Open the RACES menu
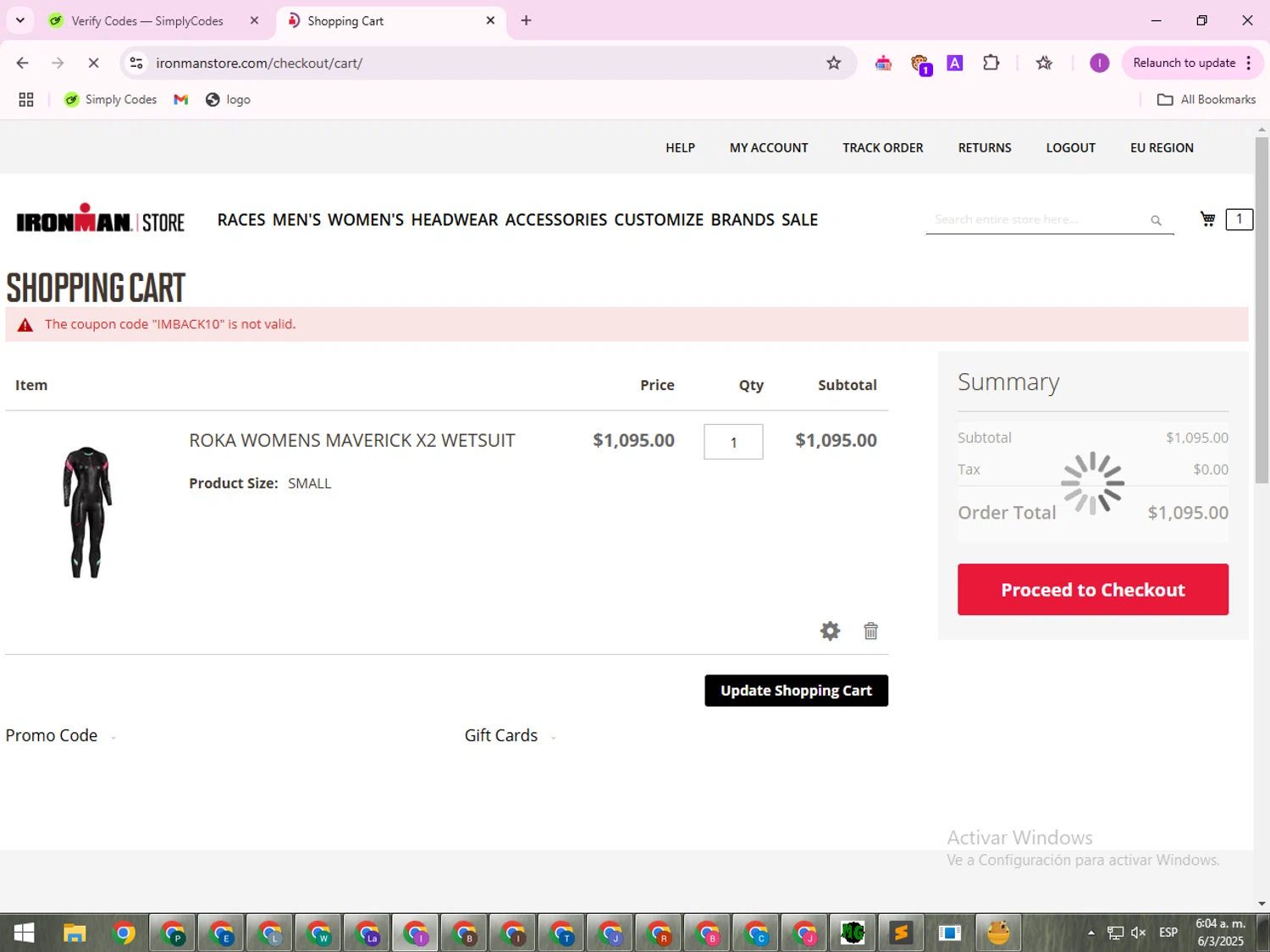The height and width of the screenshot is (952, 1270). pyautogui.click(x=241, y=220)
